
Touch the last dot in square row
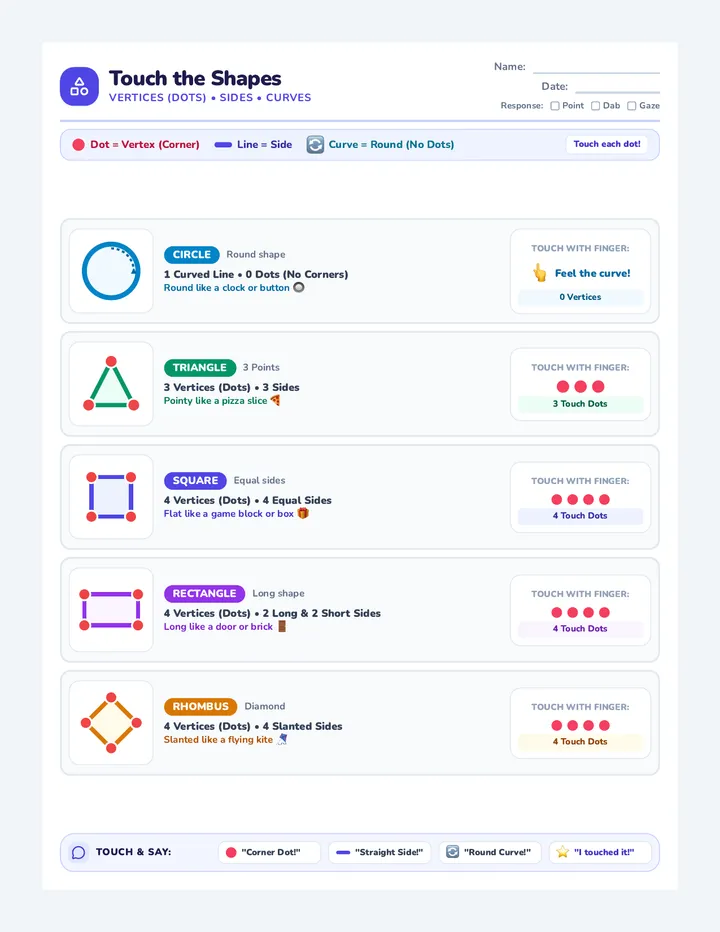click(604, 499)
